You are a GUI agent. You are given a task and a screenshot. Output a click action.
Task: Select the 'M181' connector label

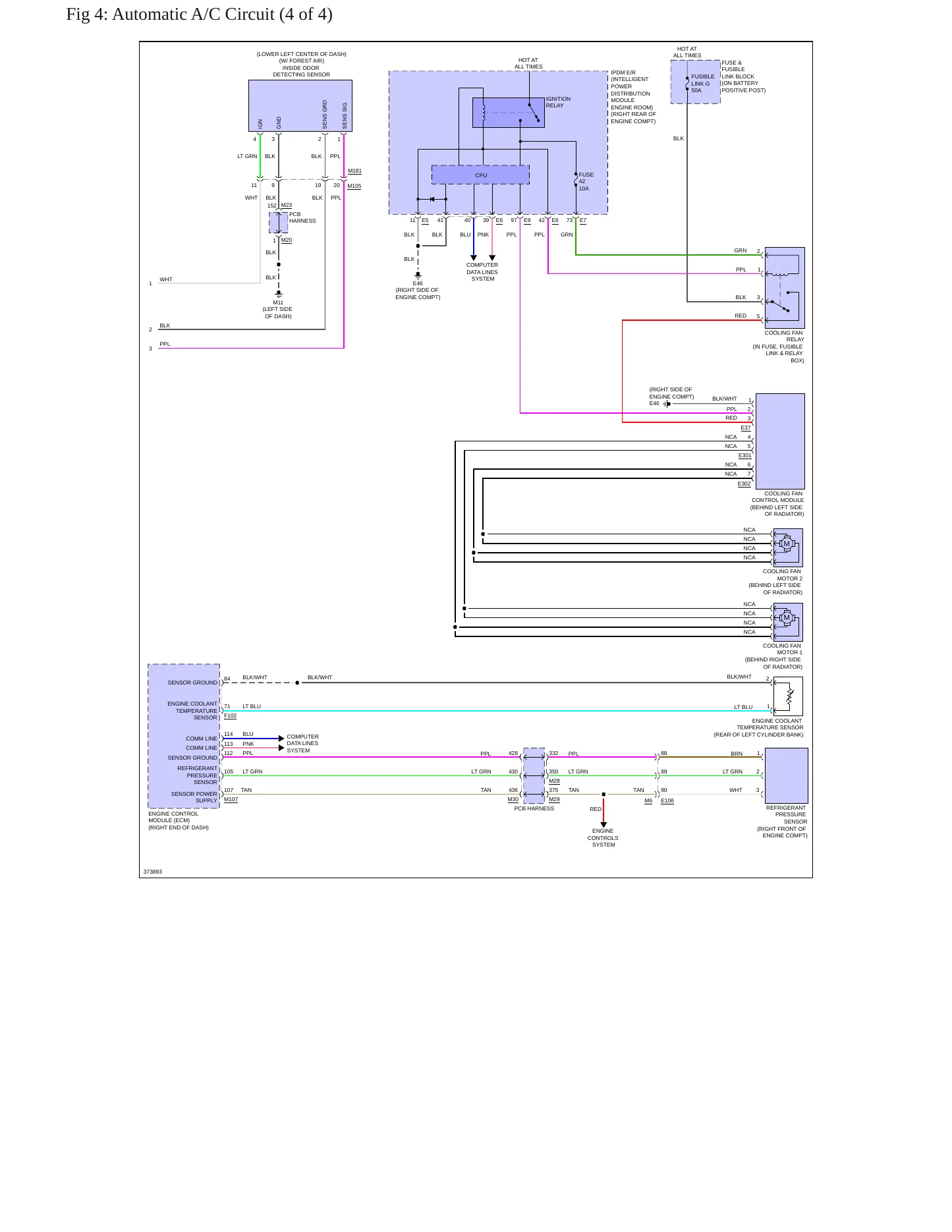click(x=354, y=171)
